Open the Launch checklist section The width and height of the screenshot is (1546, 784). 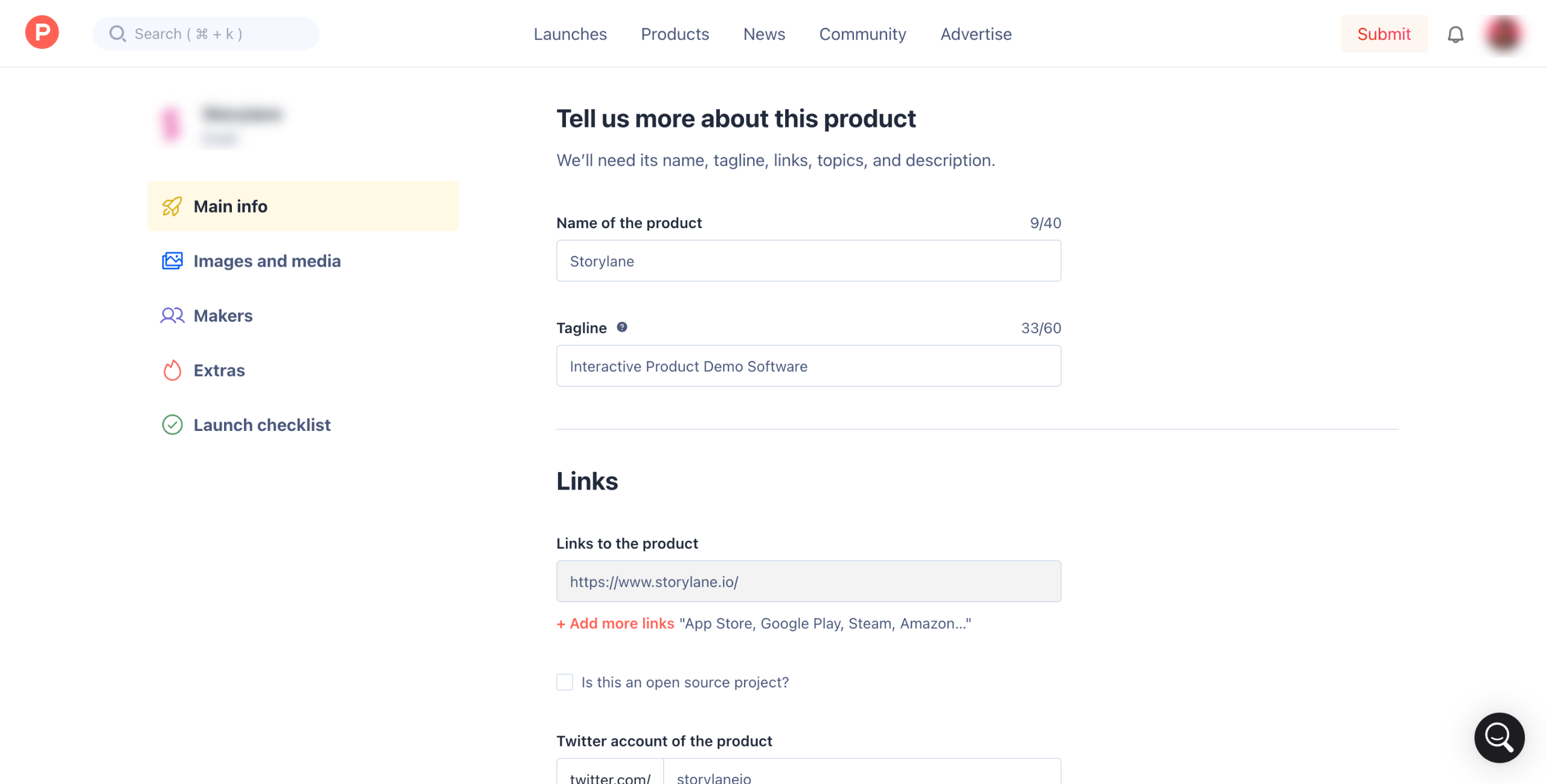pyautogui.click(x=261, y=425)
